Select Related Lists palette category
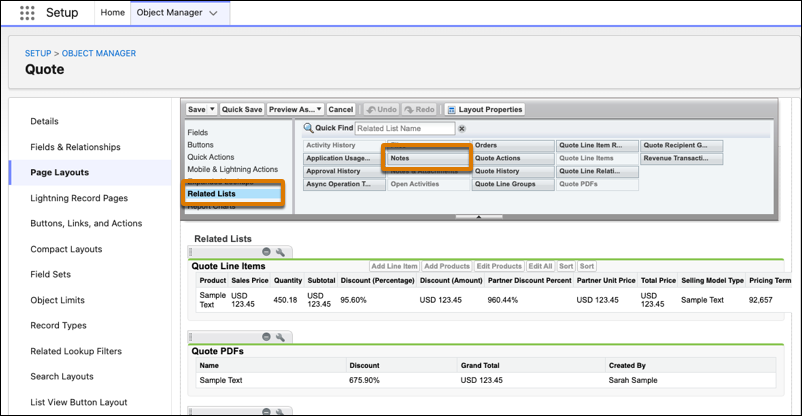This screenshot has height=416, width=802. [233, 194]
